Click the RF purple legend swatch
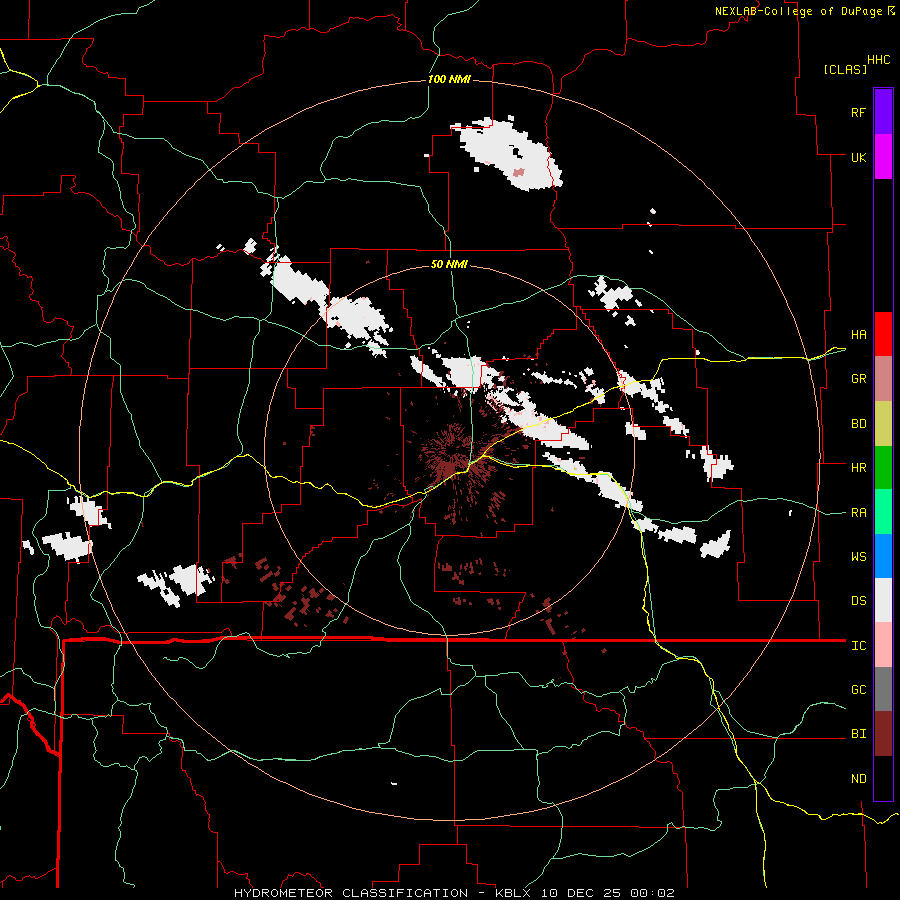The image size is (900, 900). (x=883, y=112)
